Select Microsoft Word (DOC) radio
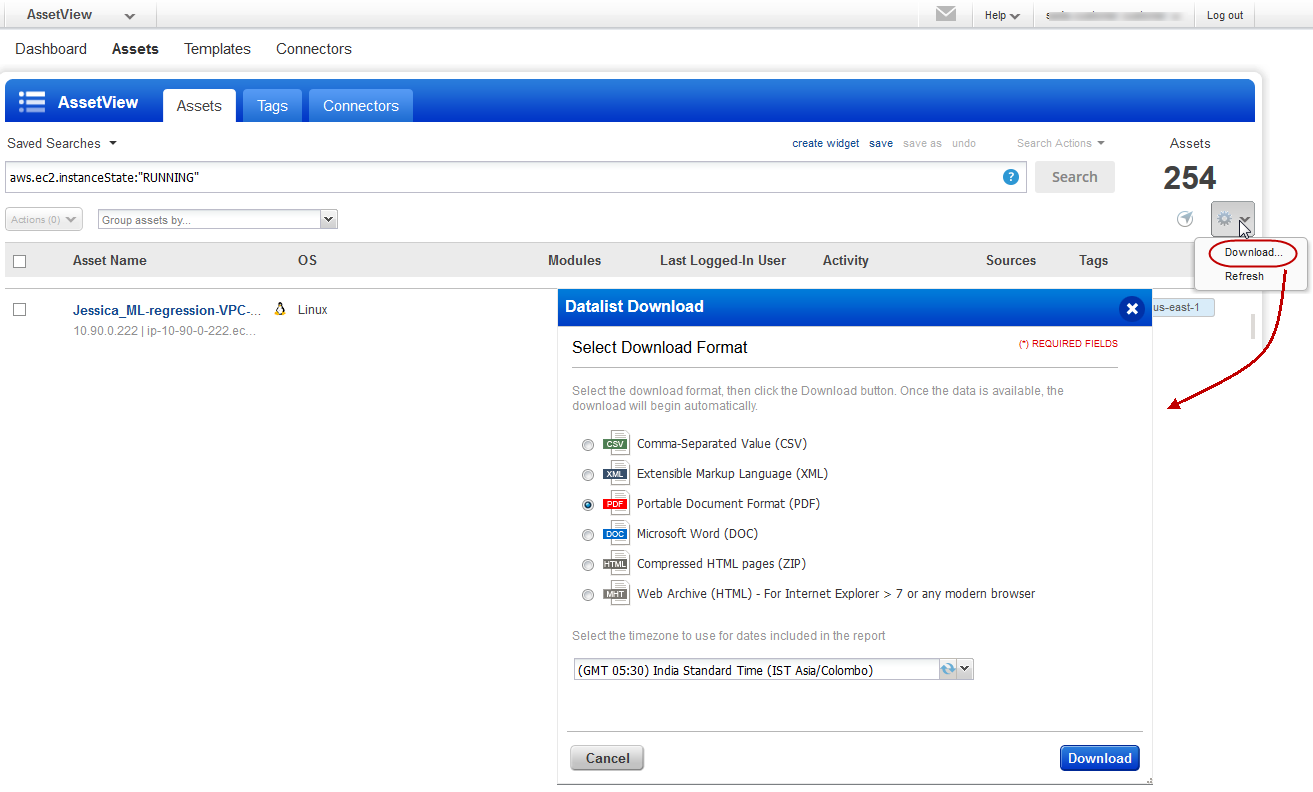Screen dimensions: 1313x792 (588, 535)
